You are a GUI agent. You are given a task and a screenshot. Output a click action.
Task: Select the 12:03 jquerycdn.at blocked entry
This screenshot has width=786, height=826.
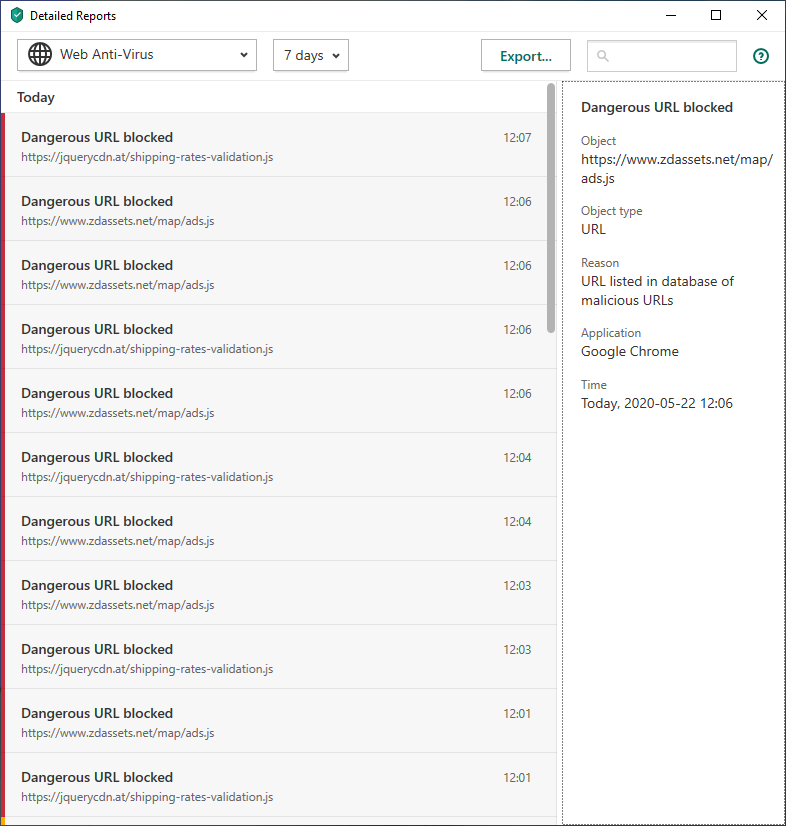coord(276,657)
